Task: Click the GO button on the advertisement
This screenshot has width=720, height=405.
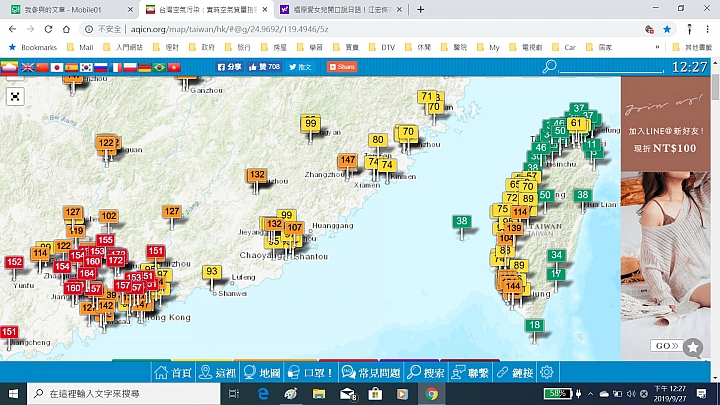Action: [666, 345]
